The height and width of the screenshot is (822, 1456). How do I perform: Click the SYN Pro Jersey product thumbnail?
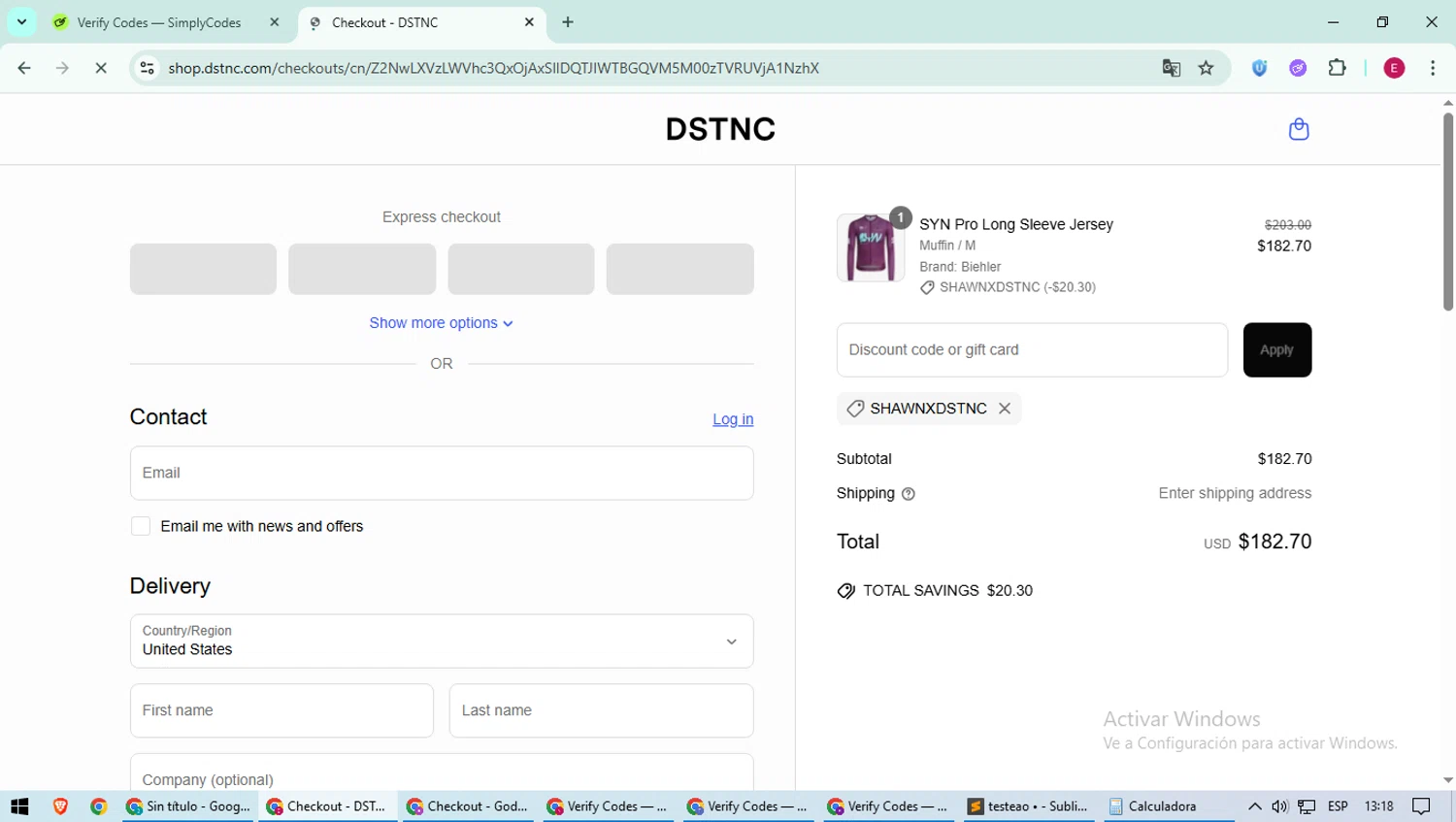(x=871, y=247)
